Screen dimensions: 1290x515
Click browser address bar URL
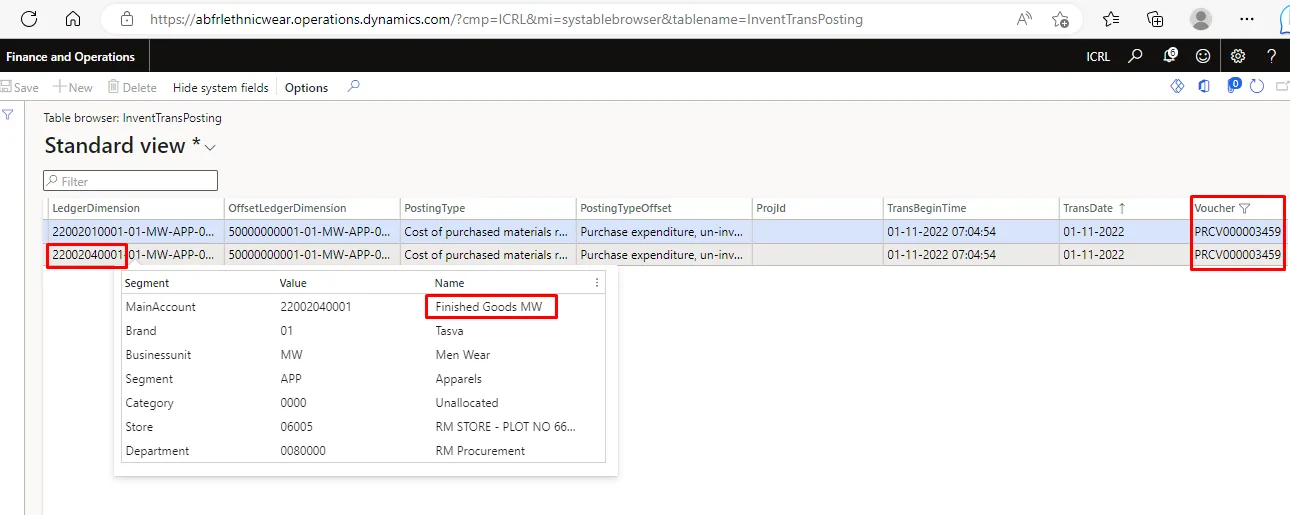point(506,19)
